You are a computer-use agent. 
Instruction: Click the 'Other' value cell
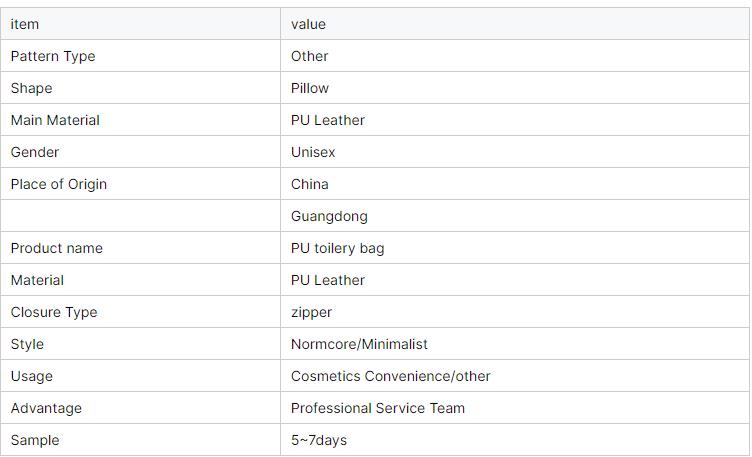[310, 56]
